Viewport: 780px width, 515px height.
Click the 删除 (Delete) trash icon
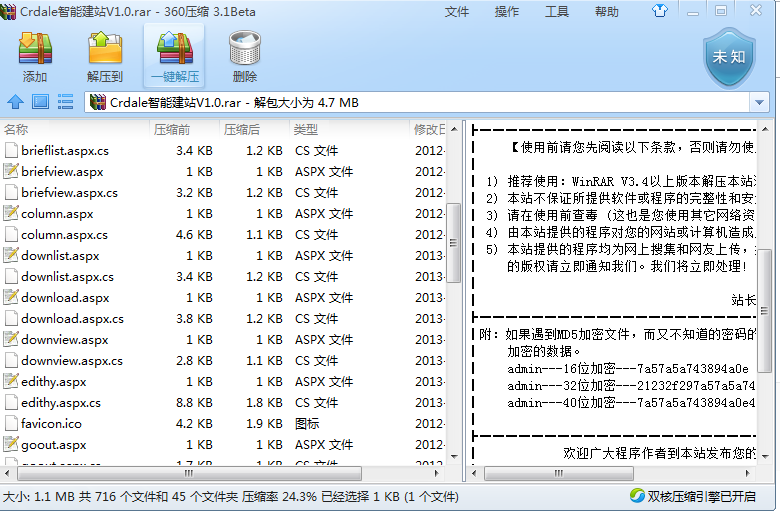[245, 48]
